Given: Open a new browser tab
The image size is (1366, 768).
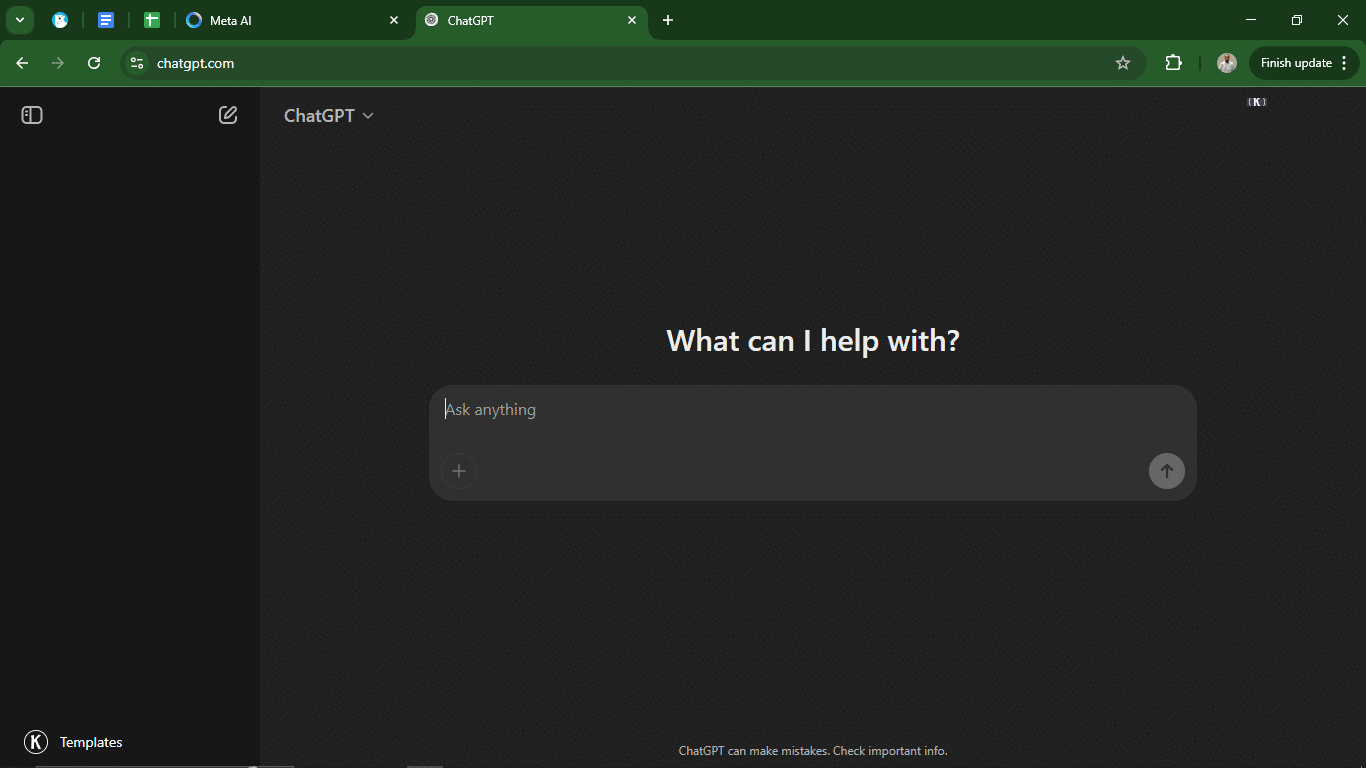Looking at the screenshot, I should [x=668, y=20].
